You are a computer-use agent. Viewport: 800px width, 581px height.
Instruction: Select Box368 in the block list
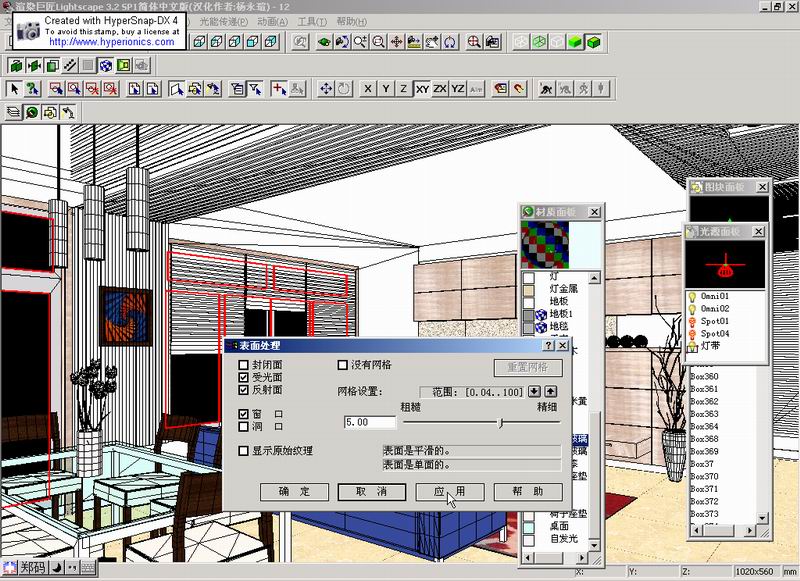point(704,439)
